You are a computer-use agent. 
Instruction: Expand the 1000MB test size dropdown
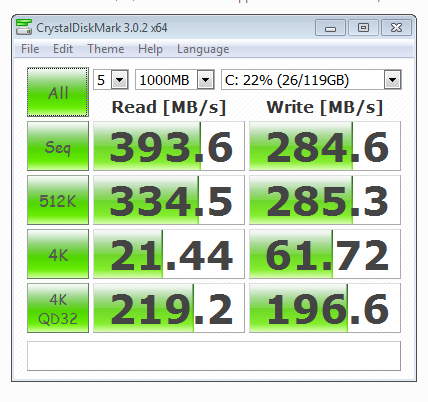pos(205,80)
